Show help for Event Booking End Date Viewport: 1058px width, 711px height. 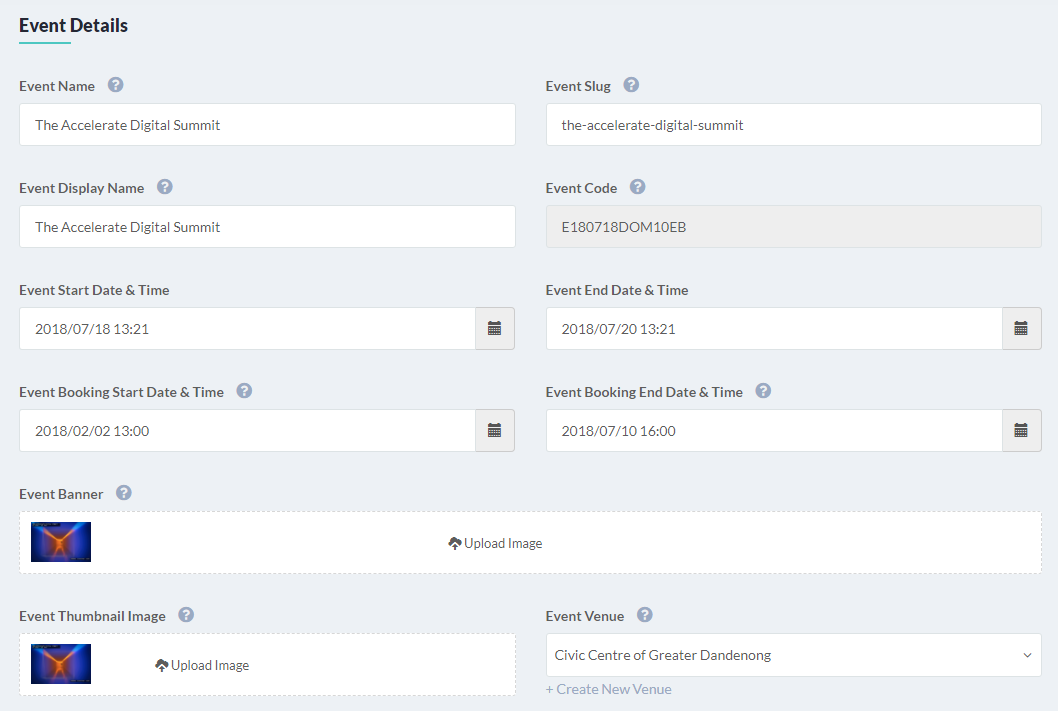pos(763,391)
